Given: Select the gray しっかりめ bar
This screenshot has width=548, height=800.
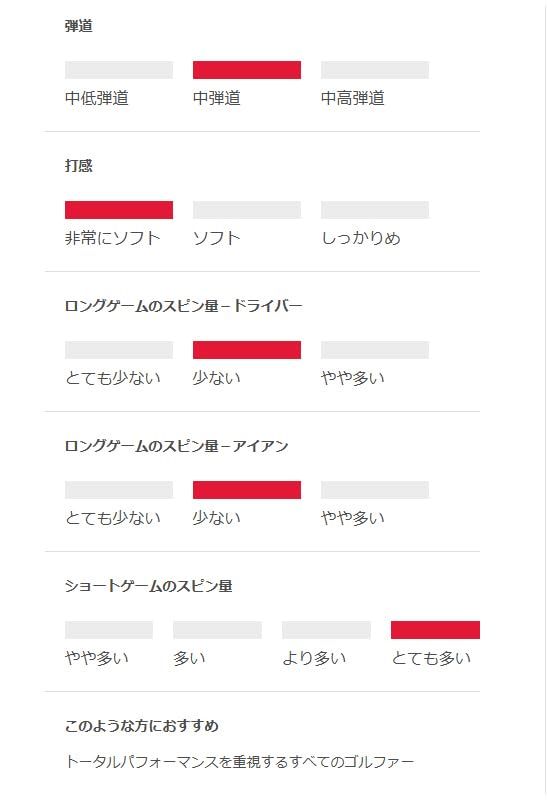Looking at the screenshot, I should [375, 210].
